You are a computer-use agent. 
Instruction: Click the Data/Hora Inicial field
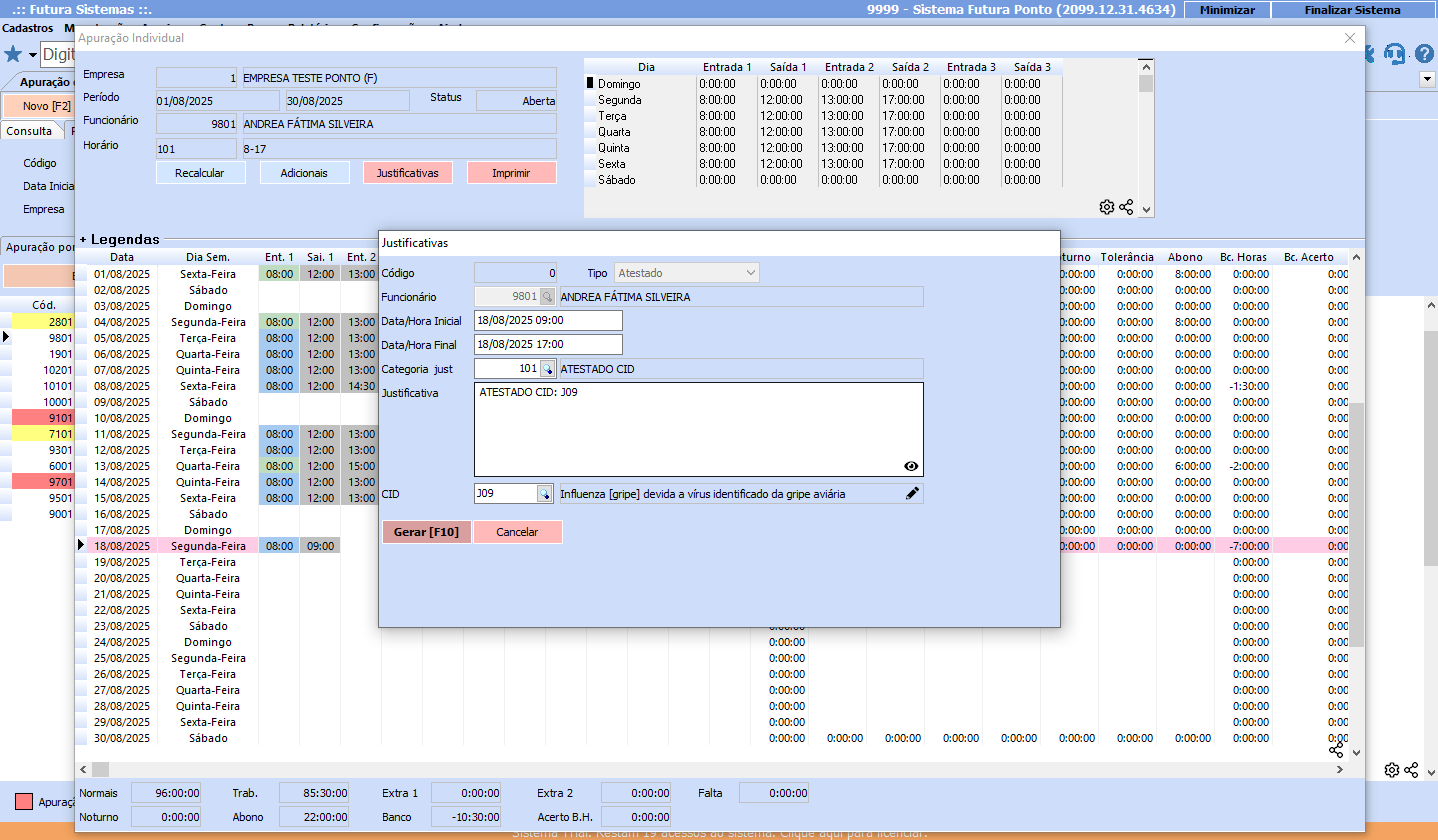click(548, 321)
